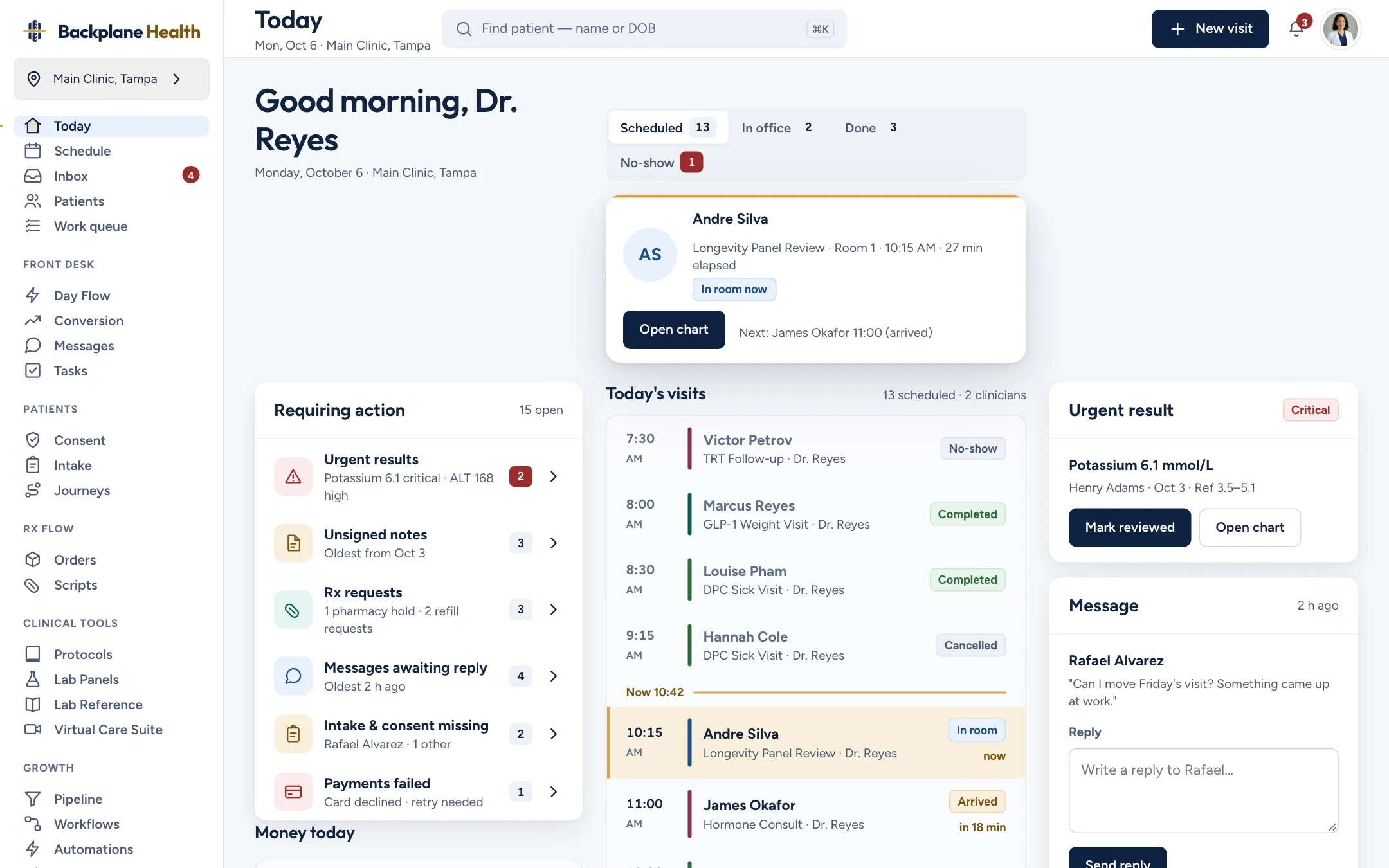Select the Patients people icon
Screen dimensions: 1389x868
point(33,201)
